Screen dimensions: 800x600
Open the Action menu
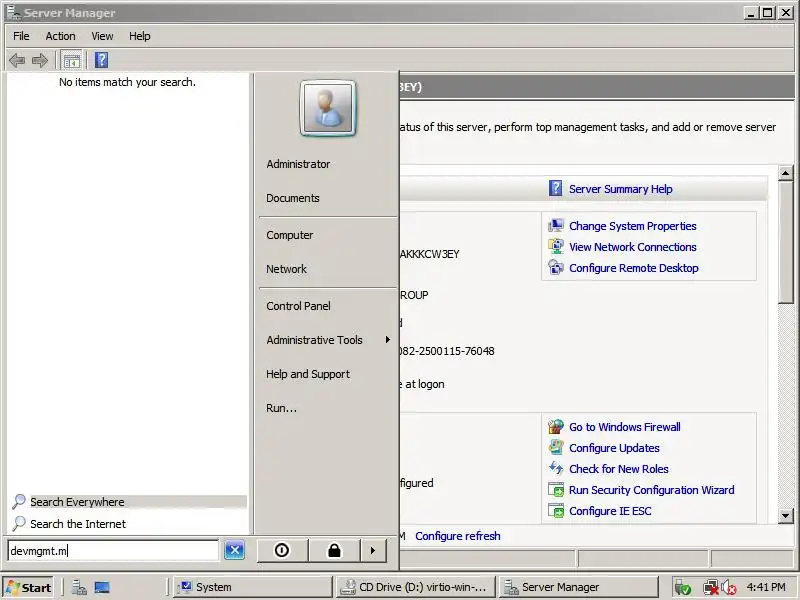(60, 36)
